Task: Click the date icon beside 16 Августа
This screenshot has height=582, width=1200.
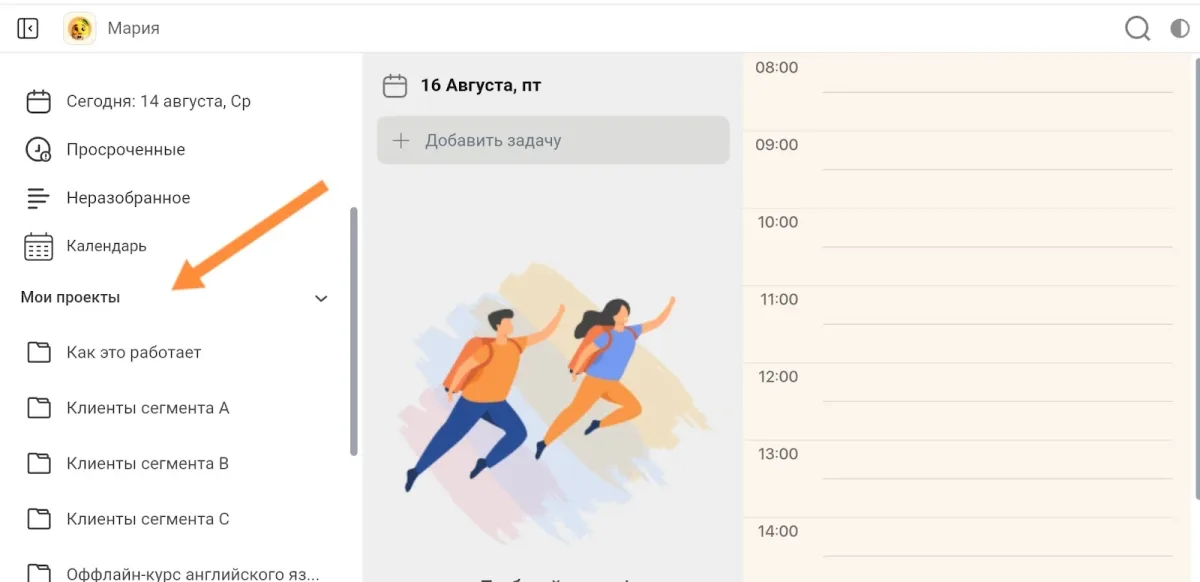Action: click(x=395, y=86)
